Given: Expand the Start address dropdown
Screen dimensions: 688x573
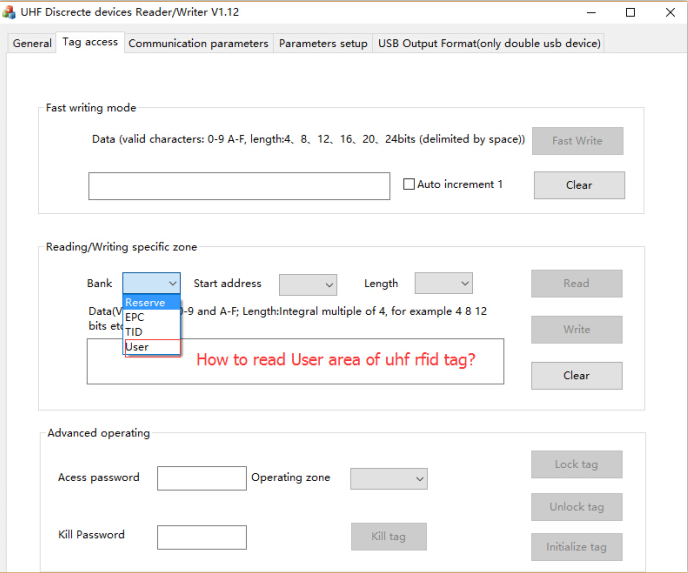Looking at the screenshot, I should coord(308,285).
